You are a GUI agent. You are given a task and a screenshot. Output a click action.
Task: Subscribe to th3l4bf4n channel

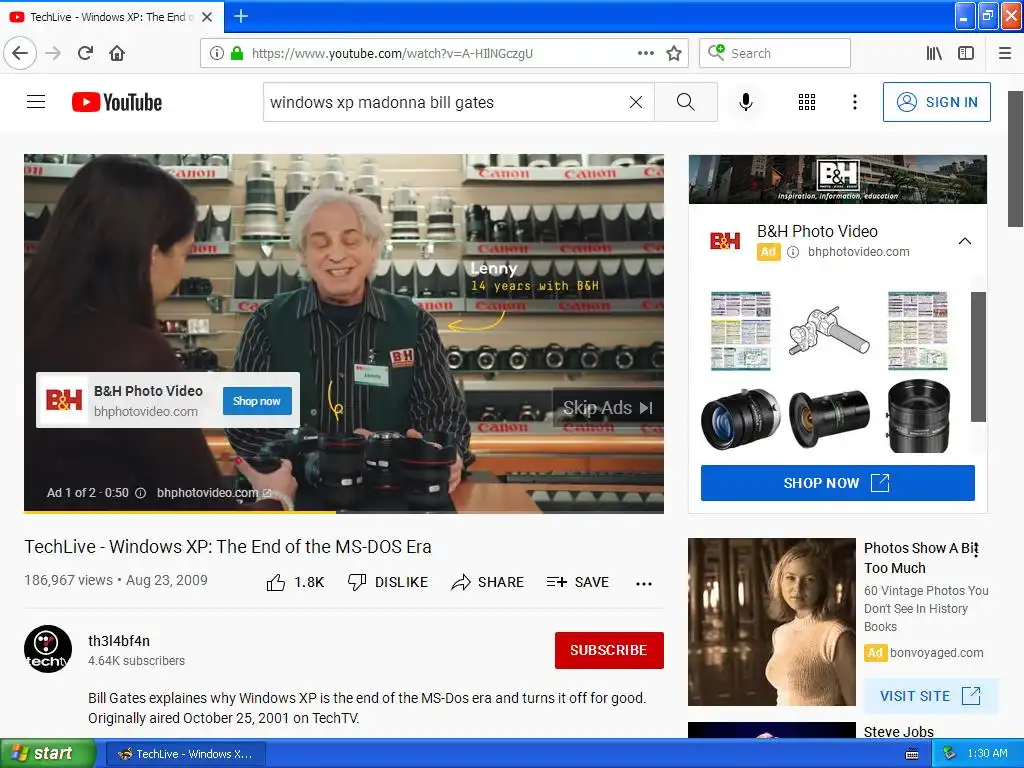[609, 650]
